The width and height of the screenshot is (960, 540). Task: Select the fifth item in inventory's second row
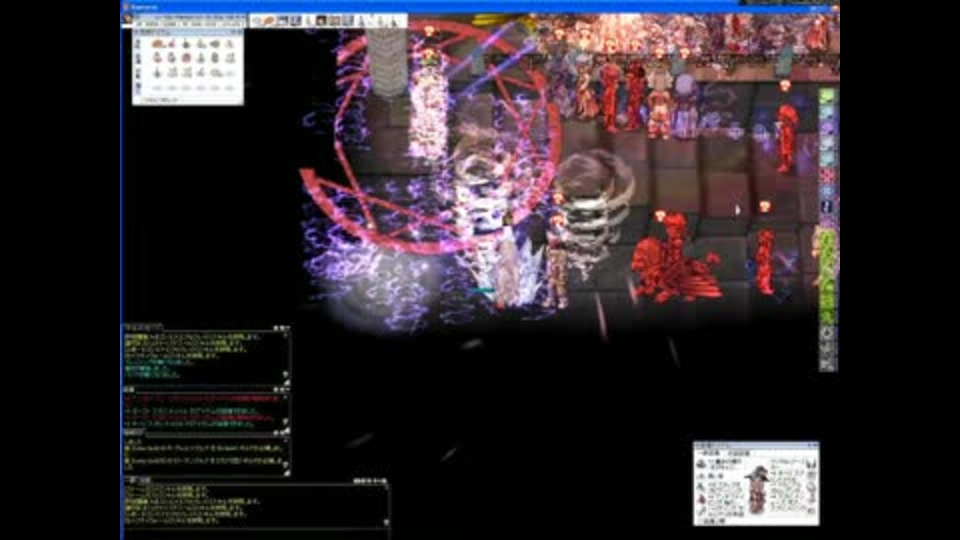pos(215,58)
